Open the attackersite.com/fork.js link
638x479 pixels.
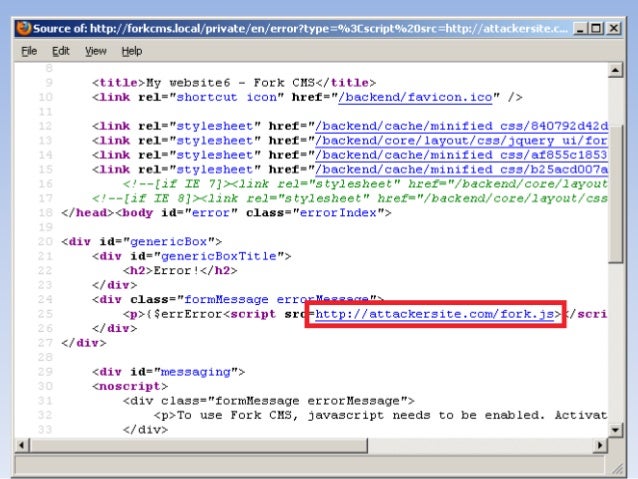(435, 314)
